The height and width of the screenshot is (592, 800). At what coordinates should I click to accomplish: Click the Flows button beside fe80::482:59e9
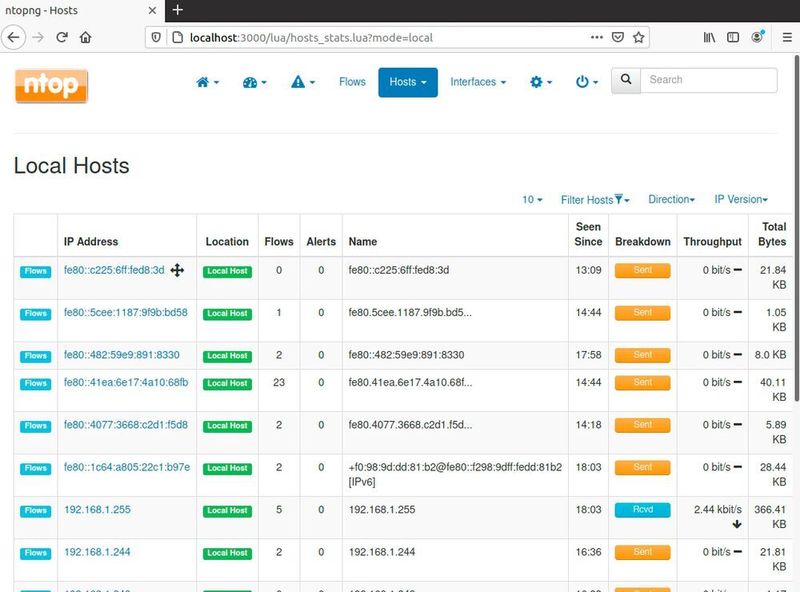pos(34,355)
